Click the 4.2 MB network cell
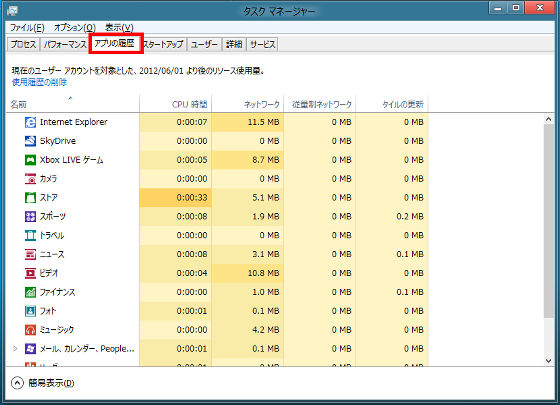560x405 pixels. click(248, 330)
